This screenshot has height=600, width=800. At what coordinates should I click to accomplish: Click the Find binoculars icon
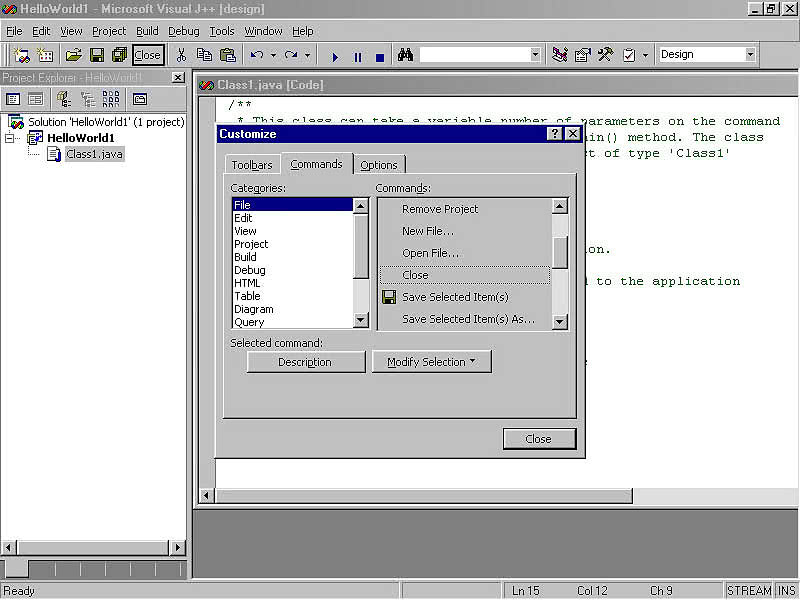pyautogui.click(x=406, y=55)
